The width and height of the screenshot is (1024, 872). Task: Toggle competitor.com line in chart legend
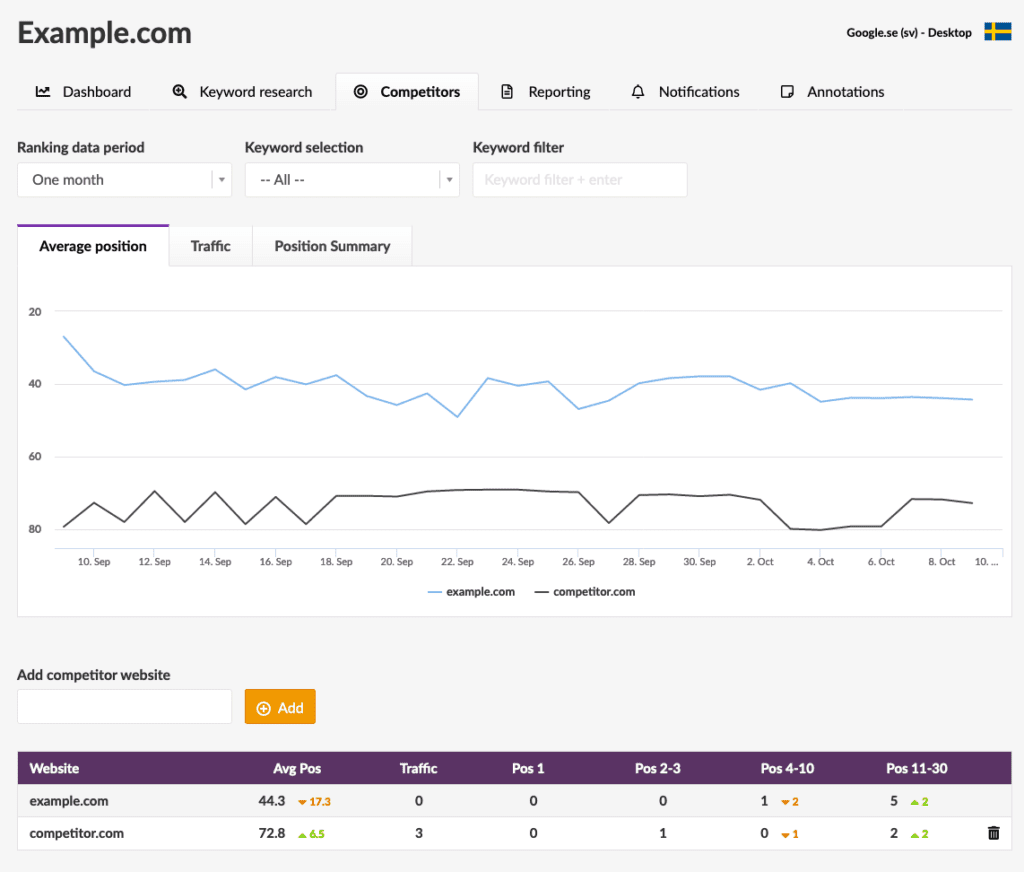[584, 592]
